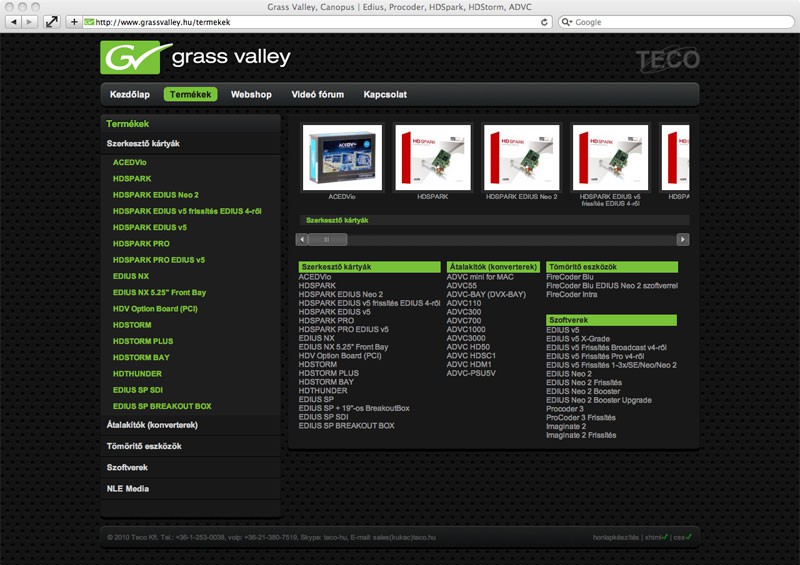
Task: Select the ACEDVio product thumbnail
Action: point(344,158)
